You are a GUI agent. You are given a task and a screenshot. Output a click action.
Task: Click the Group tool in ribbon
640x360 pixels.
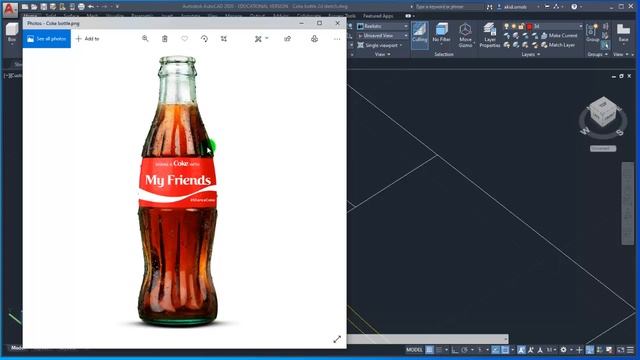[x=592, y=33]
